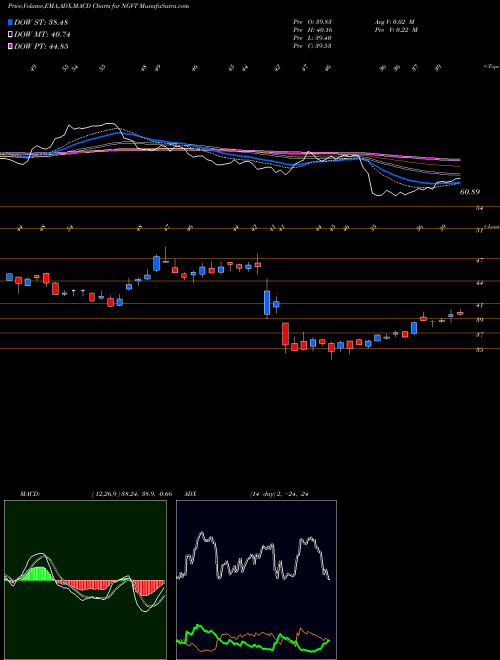Click the 39 price axis label
500x660 pixels.
click(x=479, y=320)
